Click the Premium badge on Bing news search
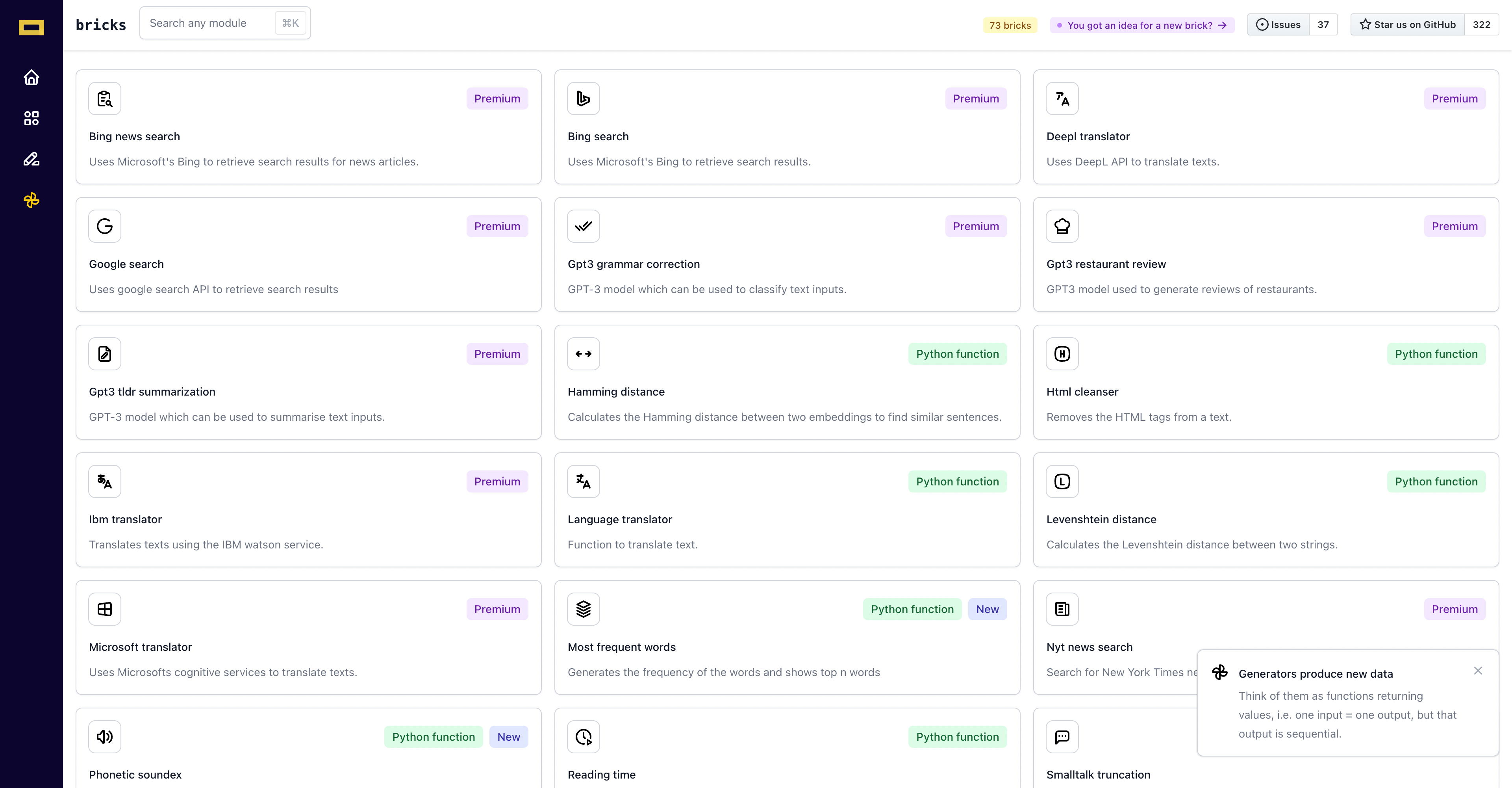Screen dimensions: 1512x788 (x=497, y=98)
